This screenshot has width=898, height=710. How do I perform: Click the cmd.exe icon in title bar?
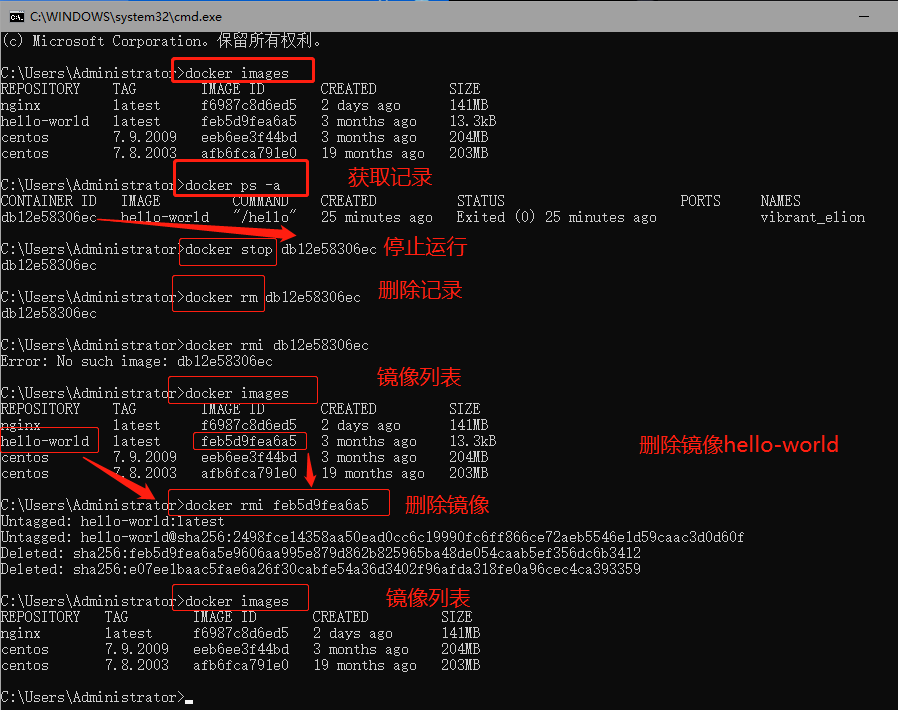point(16,17)
